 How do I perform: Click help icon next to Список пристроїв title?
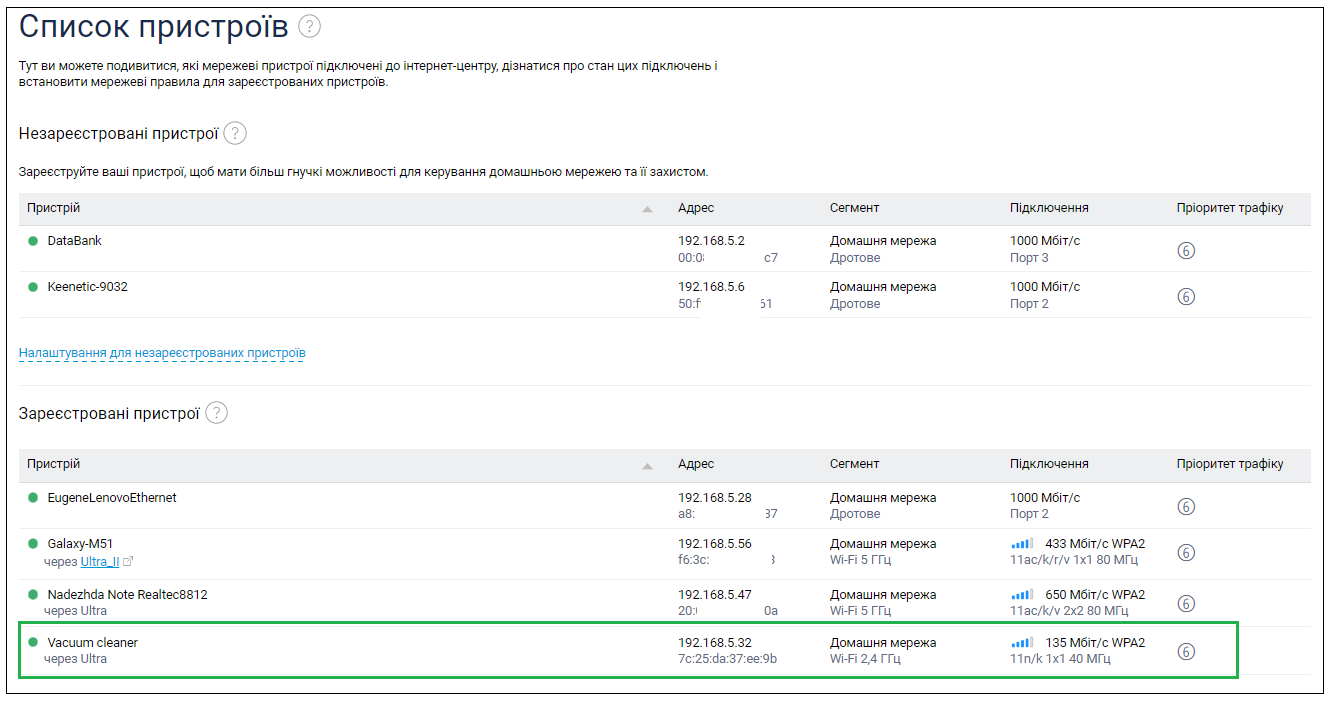[x=310, y=27]
